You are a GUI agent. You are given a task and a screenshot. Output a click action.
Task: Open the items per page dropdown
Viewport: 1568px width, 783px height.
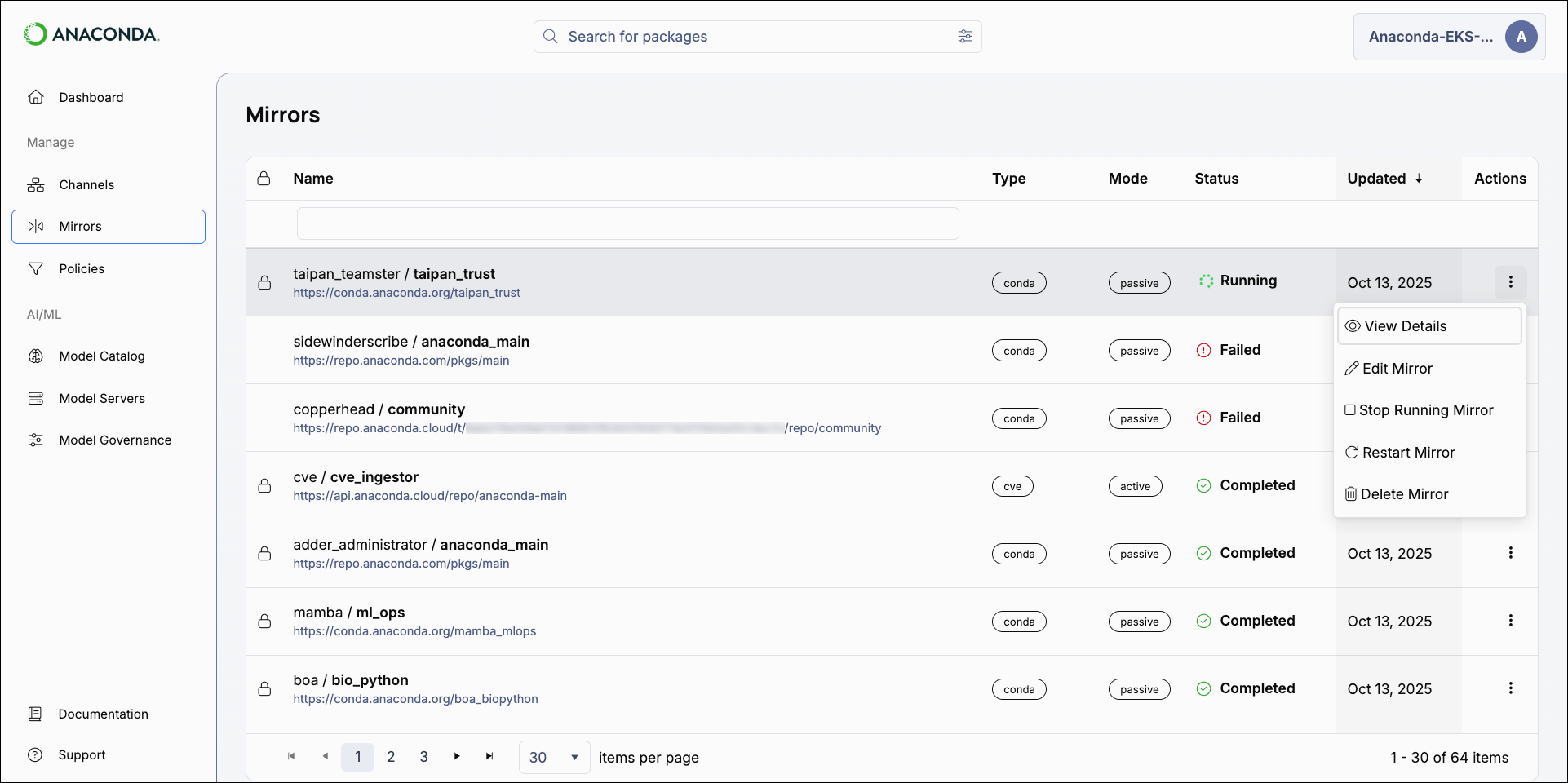554,757
